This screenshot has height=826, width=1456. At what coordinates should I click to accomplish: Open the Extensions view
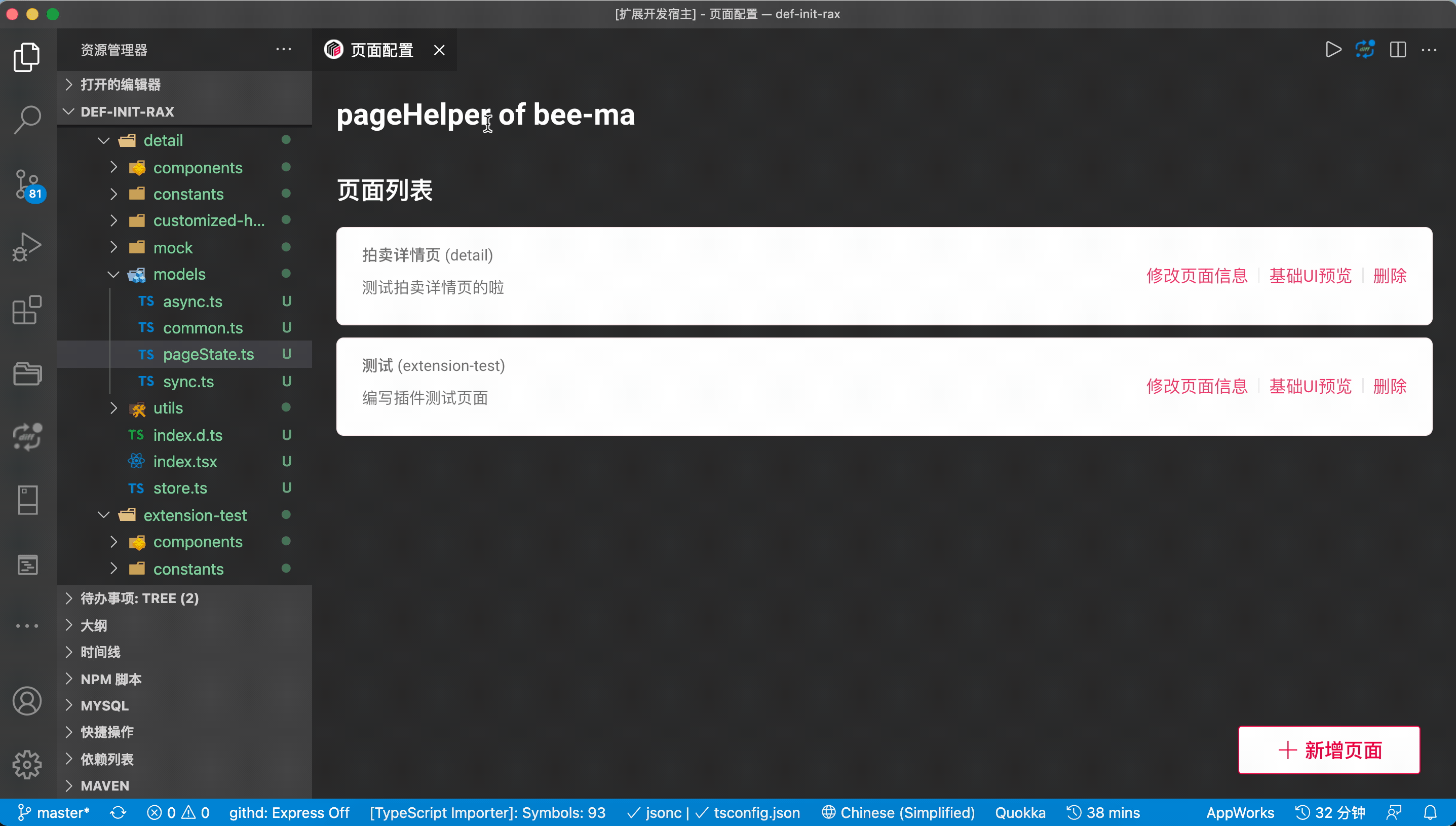[x=27, y=310]
